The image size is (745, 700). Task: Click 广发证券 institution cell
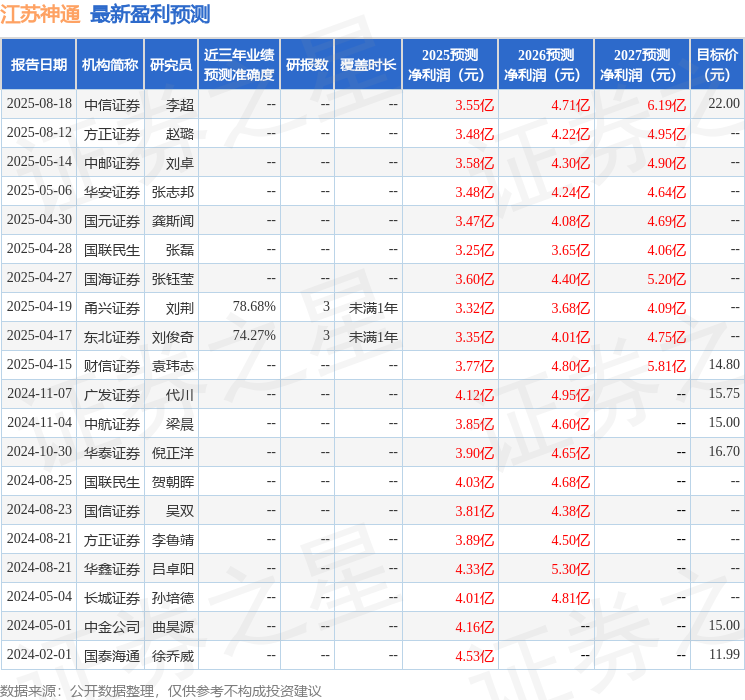coord(112,394)
